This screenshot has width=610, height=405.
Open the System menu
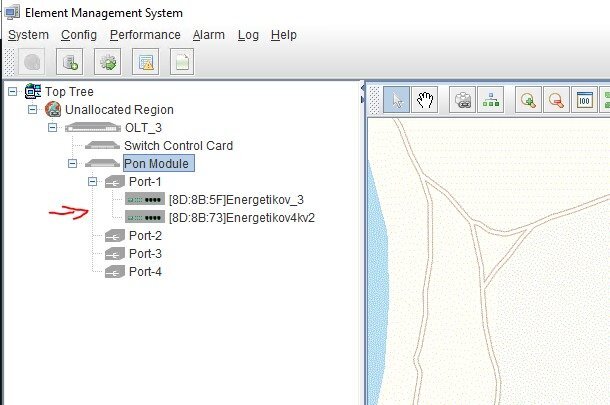[28, 35]
